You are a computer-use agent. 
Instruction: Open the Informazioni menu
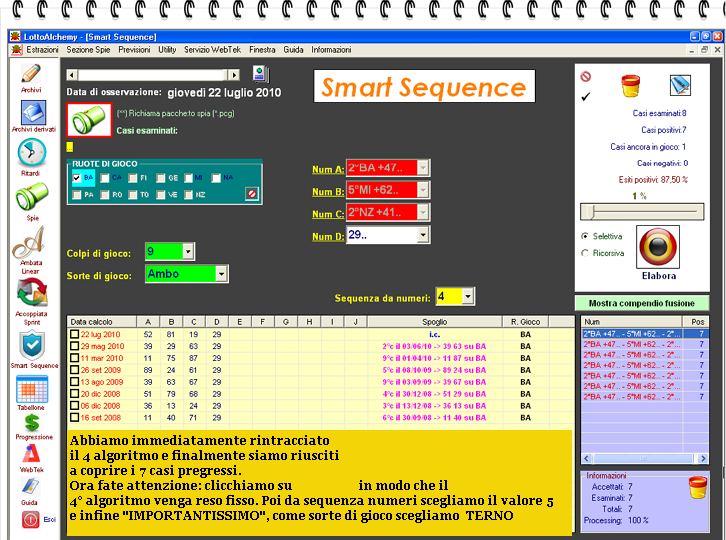(x=331, y=50)
